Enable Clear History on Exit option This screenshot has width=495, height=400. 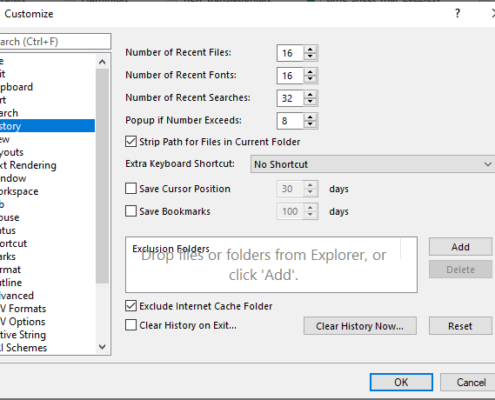tap(131, 325)
